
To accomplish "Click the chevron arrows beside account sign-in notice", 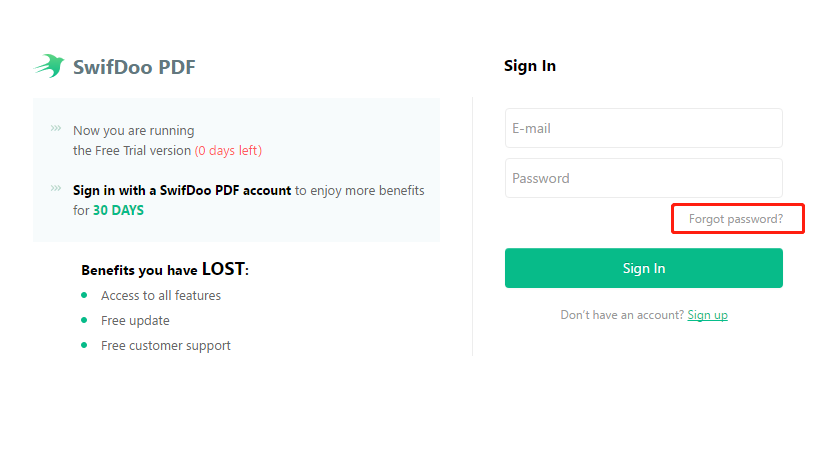I will pos(56,188).
